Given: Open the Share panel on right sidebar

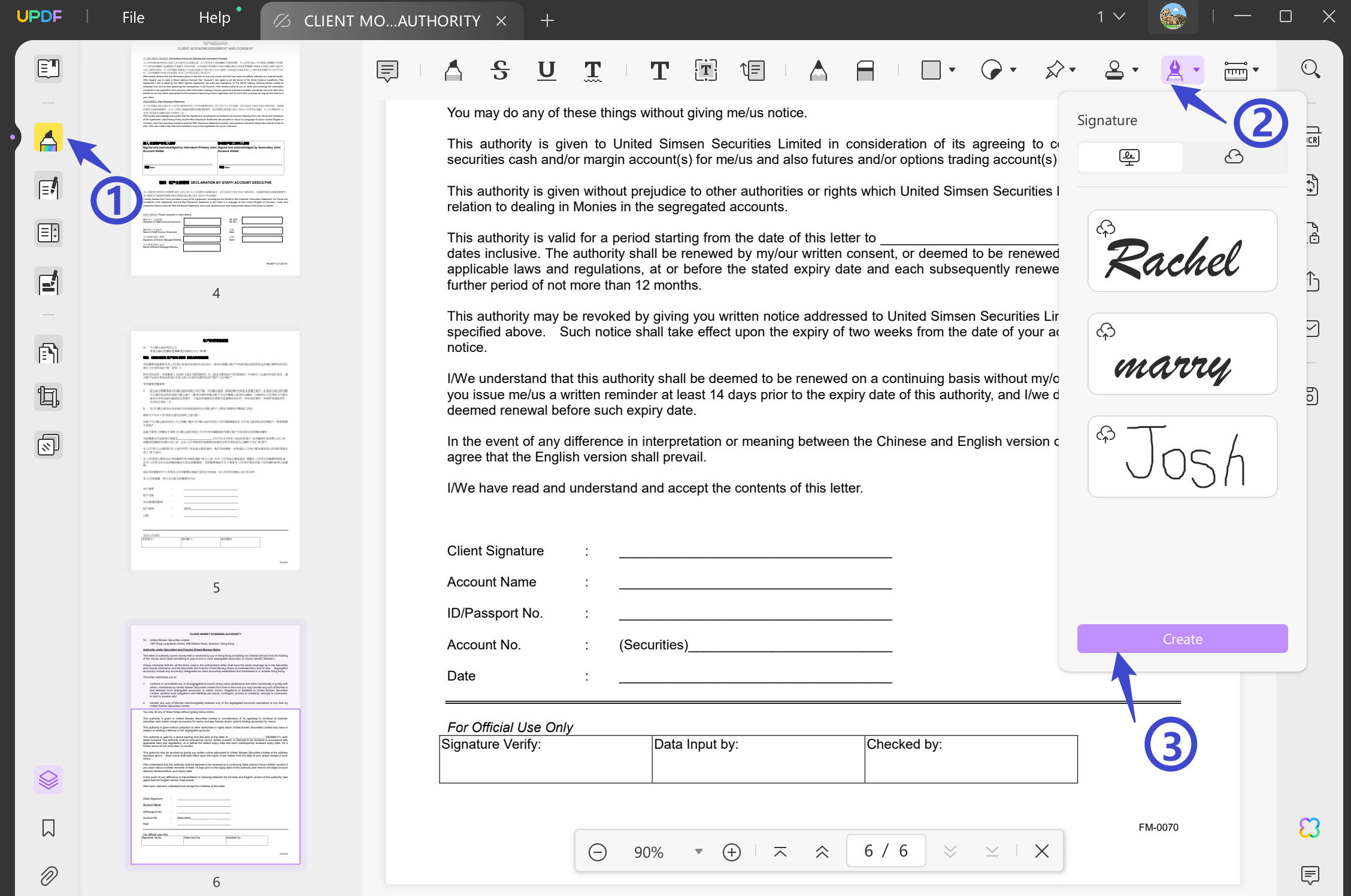Looking at the screenshot, I should [1311, 281].
